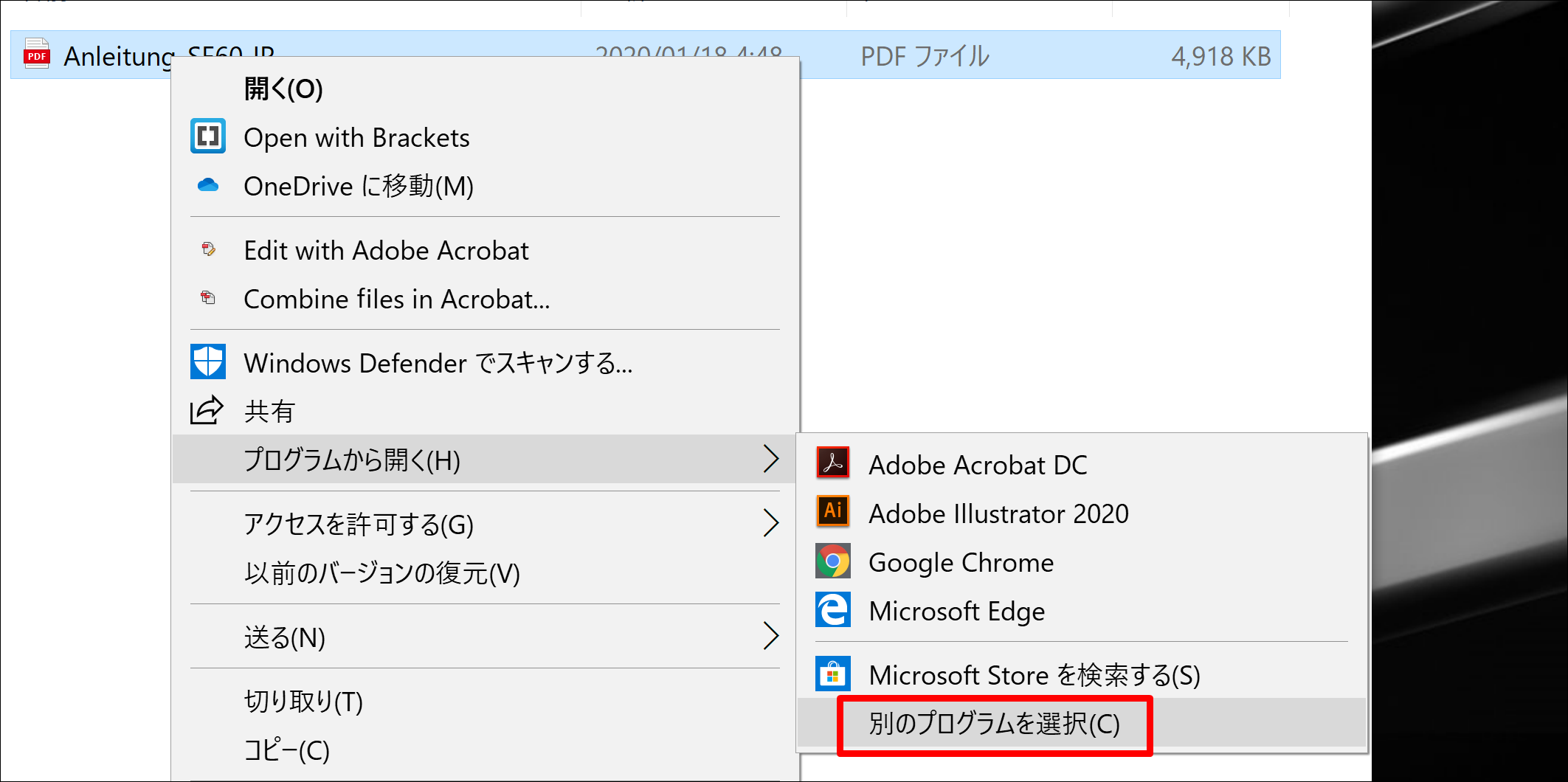The width and height of the screenshot is (1568, 782).
Task: Choose 以前のバージョンの復元(V)
Action: [x=486, y=572]
